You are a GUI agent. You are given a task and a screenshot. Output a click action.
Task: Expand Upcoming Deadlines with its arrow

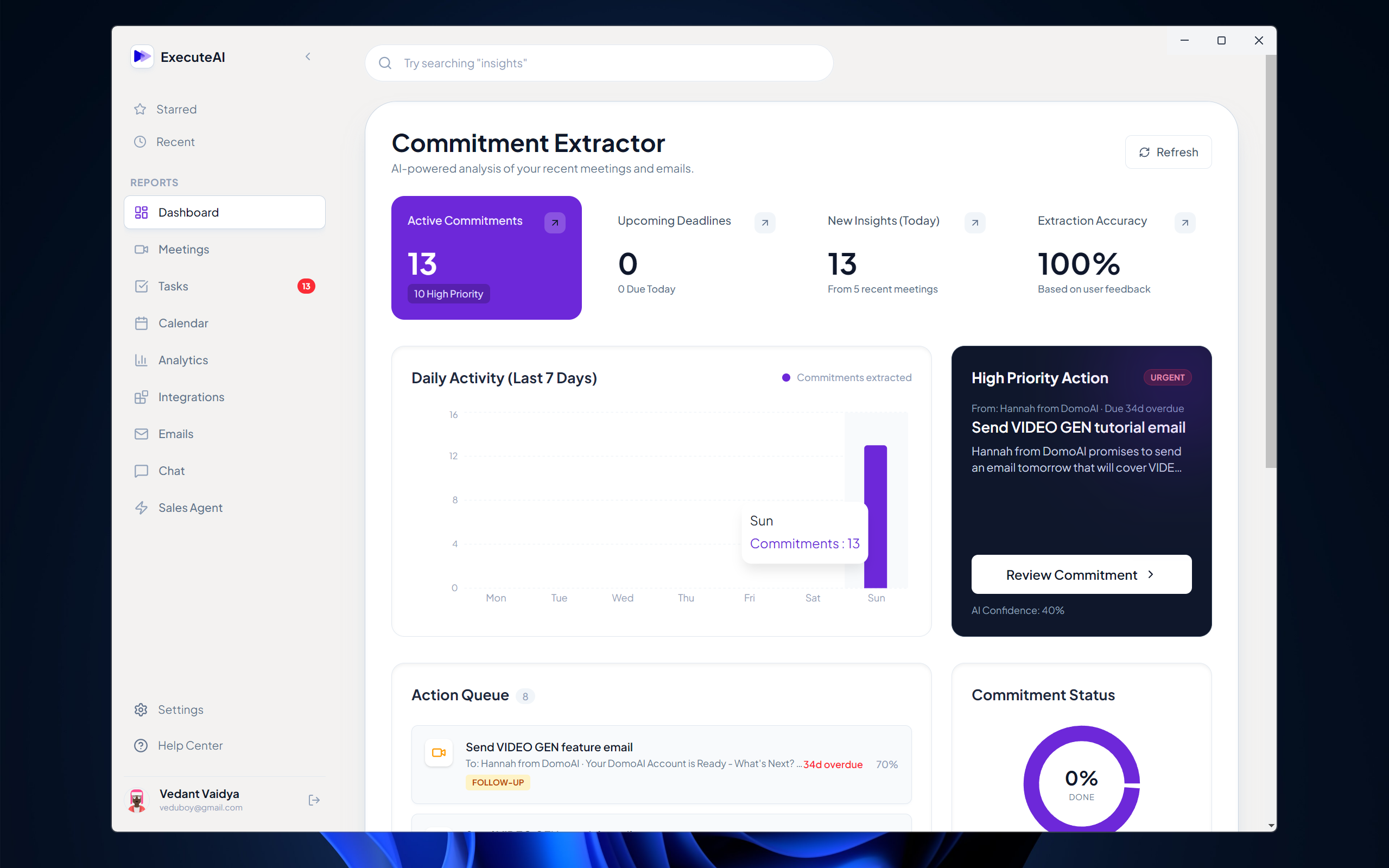(x=765, y=223)
